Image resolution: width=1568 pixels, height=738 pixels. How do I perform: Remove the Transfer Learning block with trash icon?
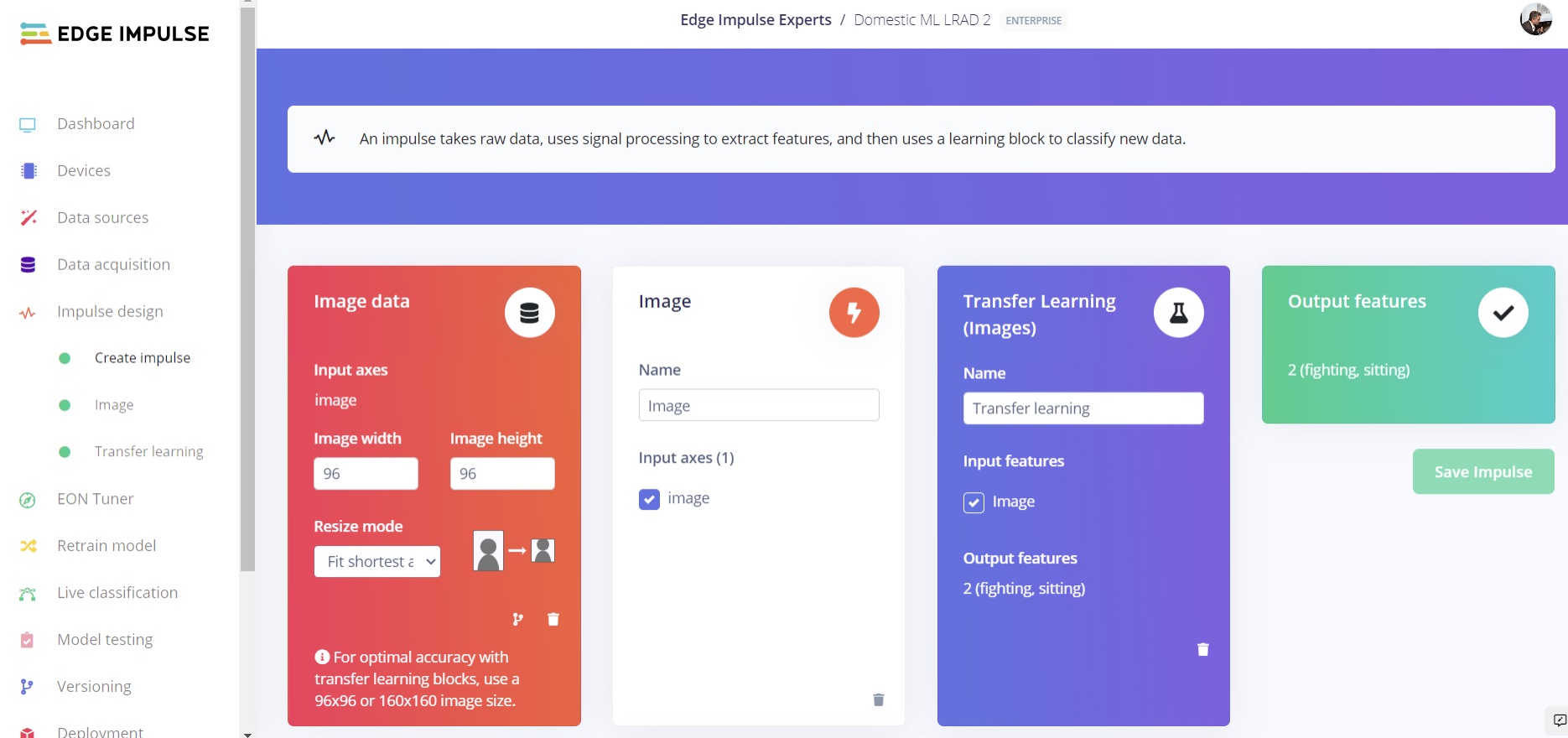tap(1202, 650)
